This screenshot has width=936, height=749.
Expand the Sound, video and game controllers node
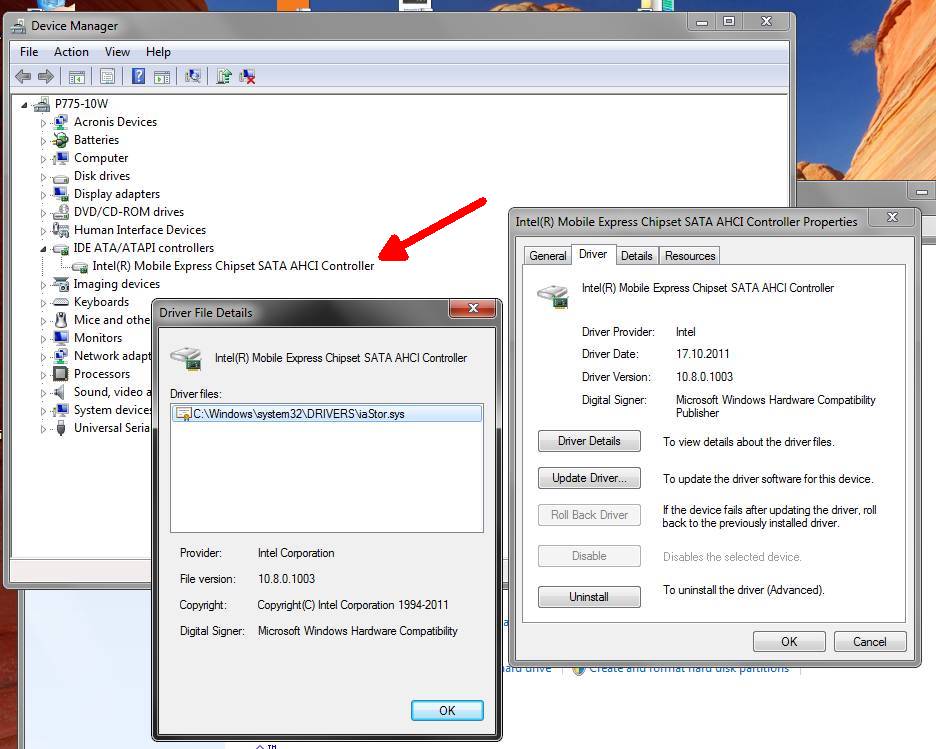(43, 393)
